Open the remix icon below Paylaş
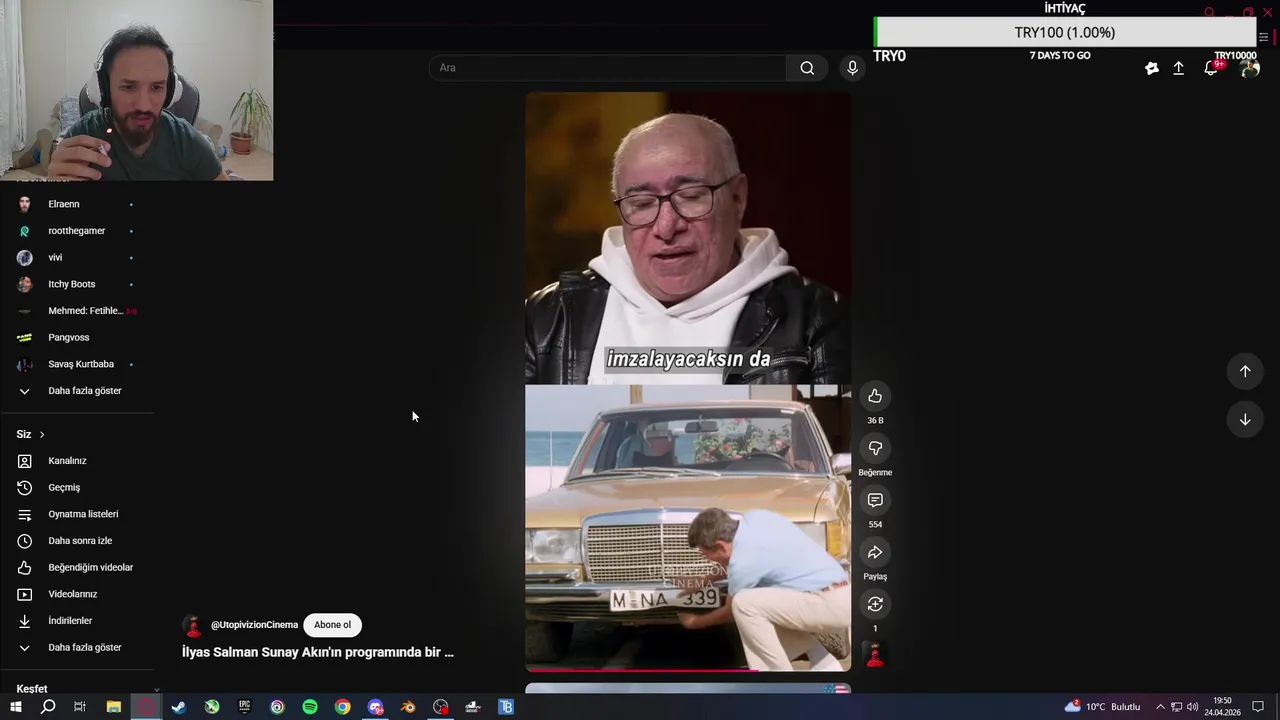The image size is (1280, 720). 875,604
